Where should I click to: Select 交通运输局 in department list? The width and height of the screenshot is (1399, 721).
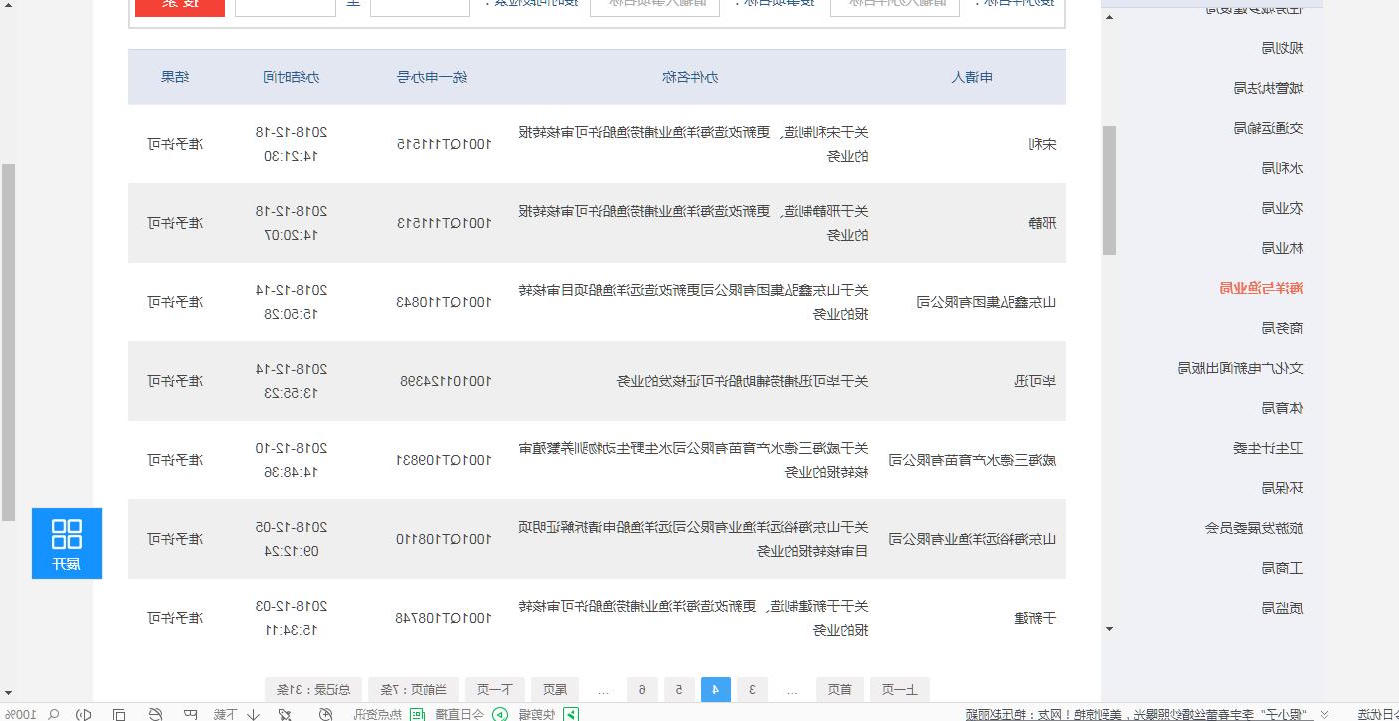[1269, 128]
